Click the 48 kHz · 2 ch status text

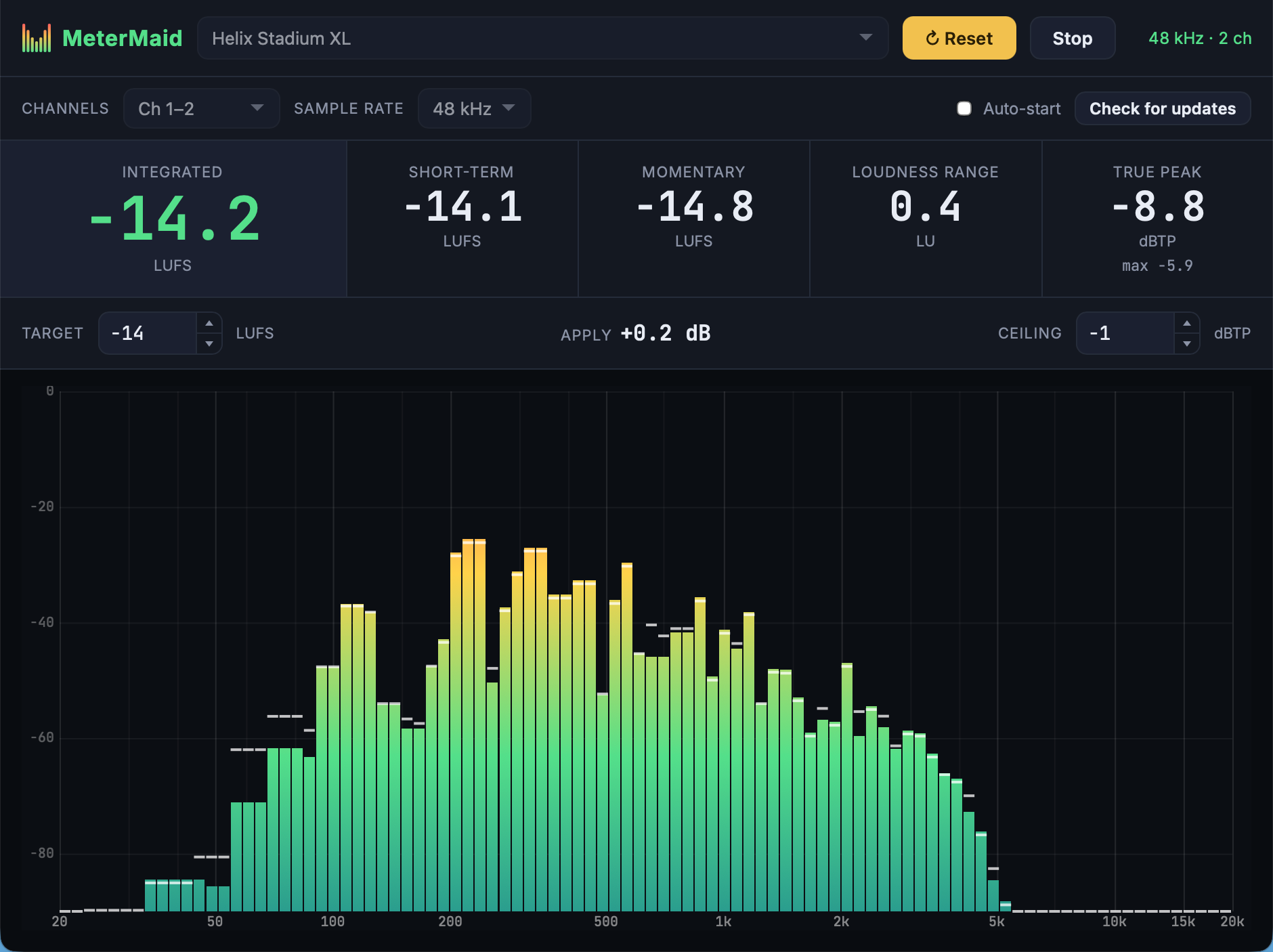click(x=1200, y=38)
